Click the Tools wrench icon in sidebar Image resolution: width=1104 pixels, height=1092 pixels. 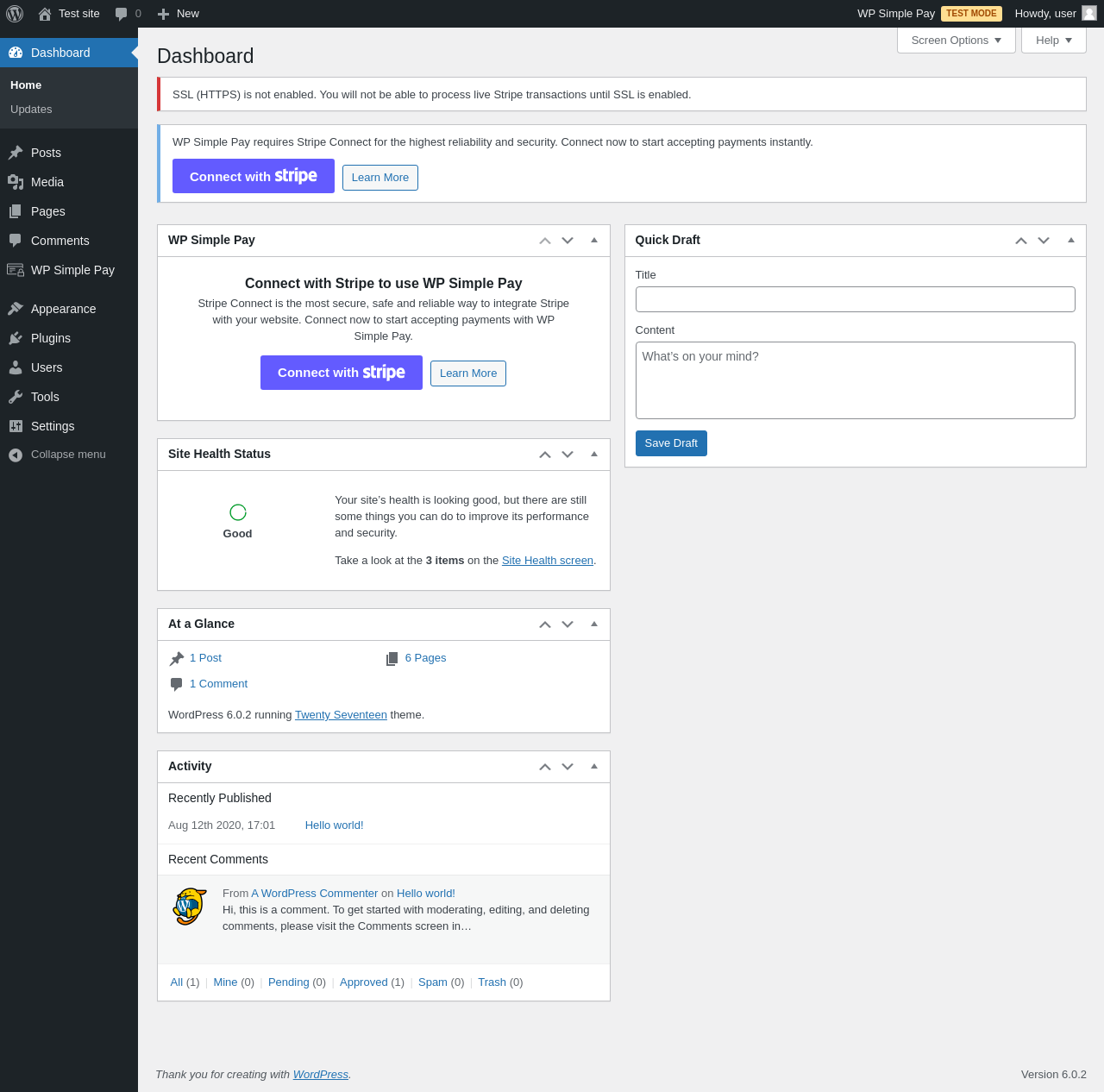tap(16, 397)
